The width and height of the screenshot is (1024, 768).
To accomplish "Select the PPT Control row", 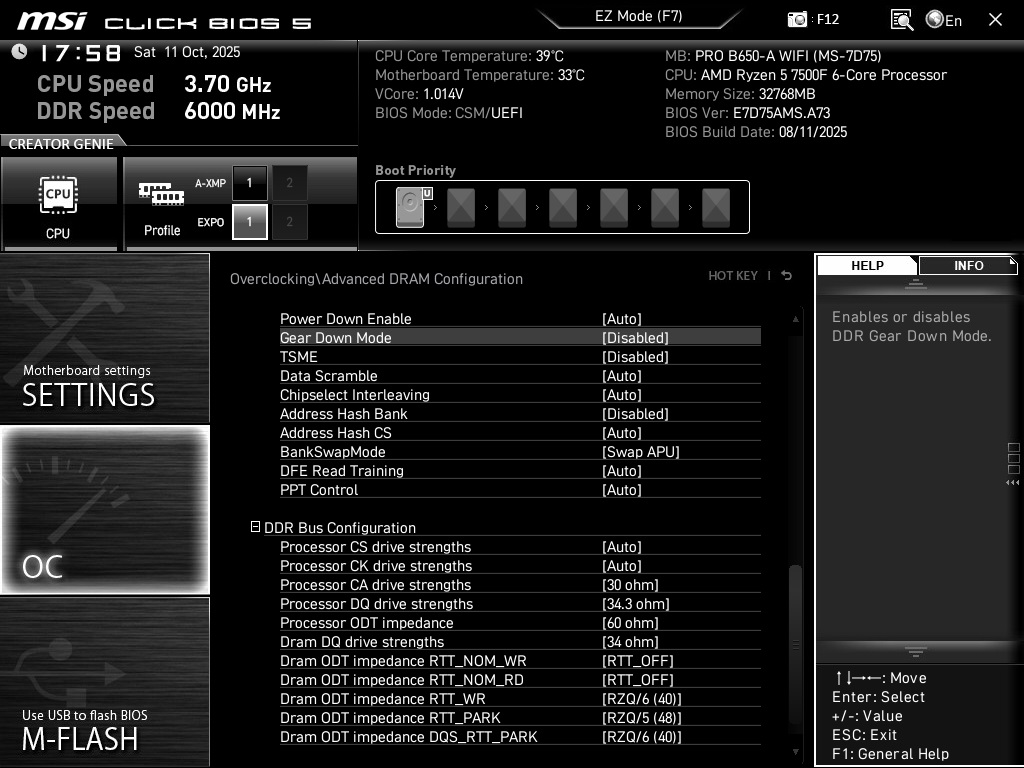I will coord(520,489).
